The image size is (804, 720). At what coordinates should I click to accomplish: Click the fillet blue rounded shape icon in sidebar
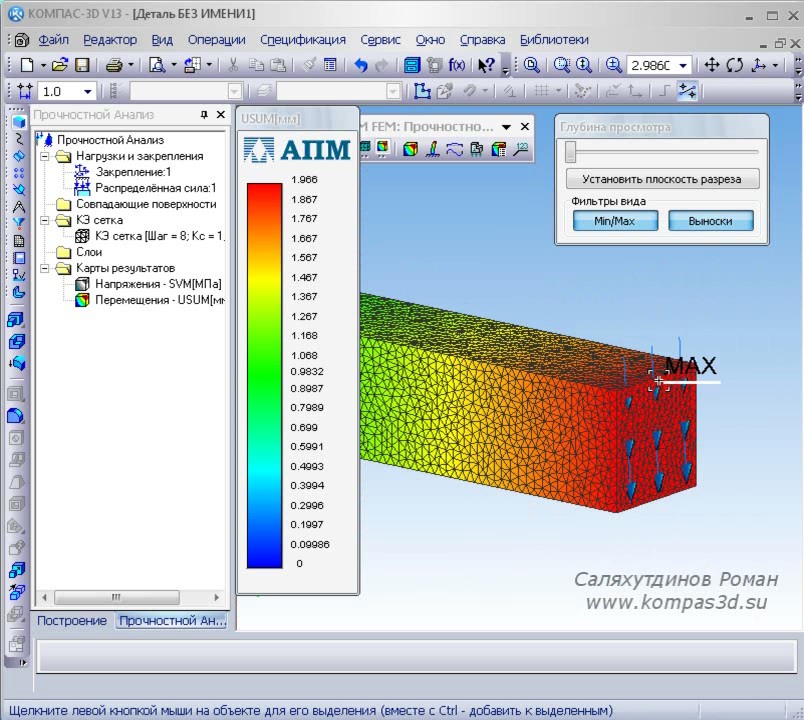point(16,415)
